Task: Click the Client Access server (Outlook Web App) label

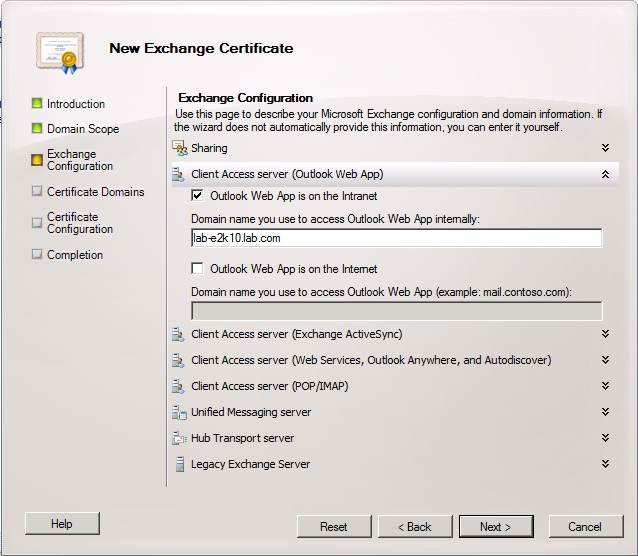Action: pos(287,174)
